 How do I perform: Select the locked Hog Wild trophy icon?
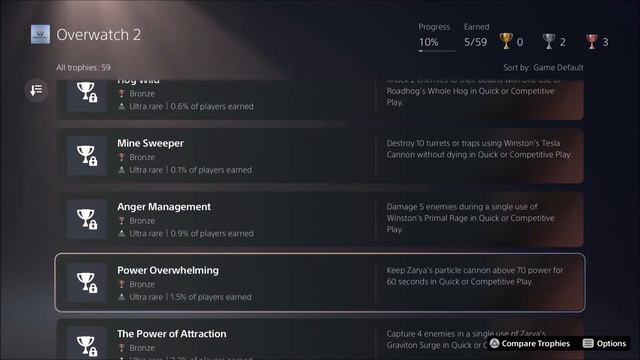[x=87, y=96]
